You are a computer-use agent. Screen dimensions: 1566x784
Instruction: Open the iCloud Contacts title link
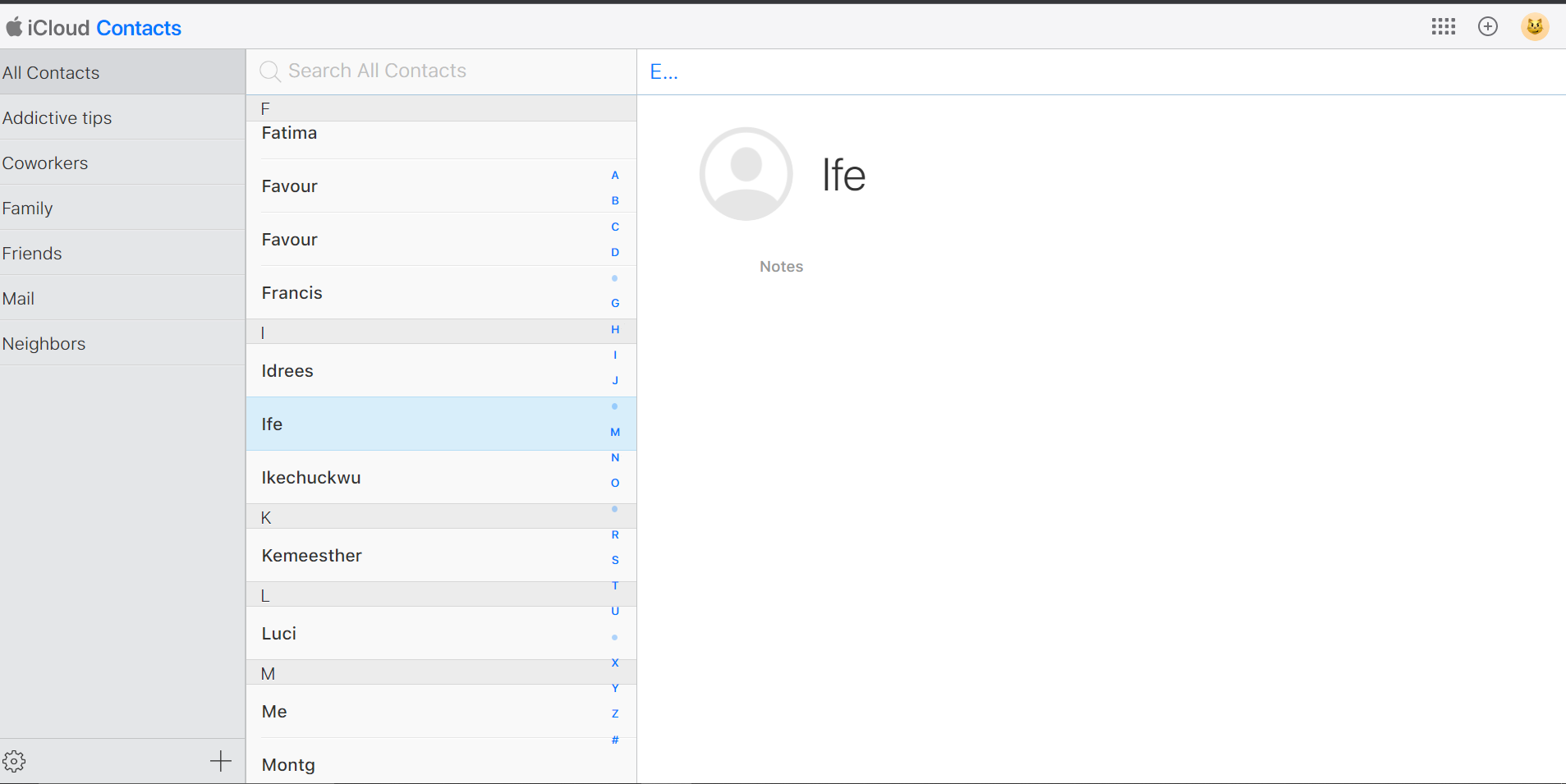point(138,28)
